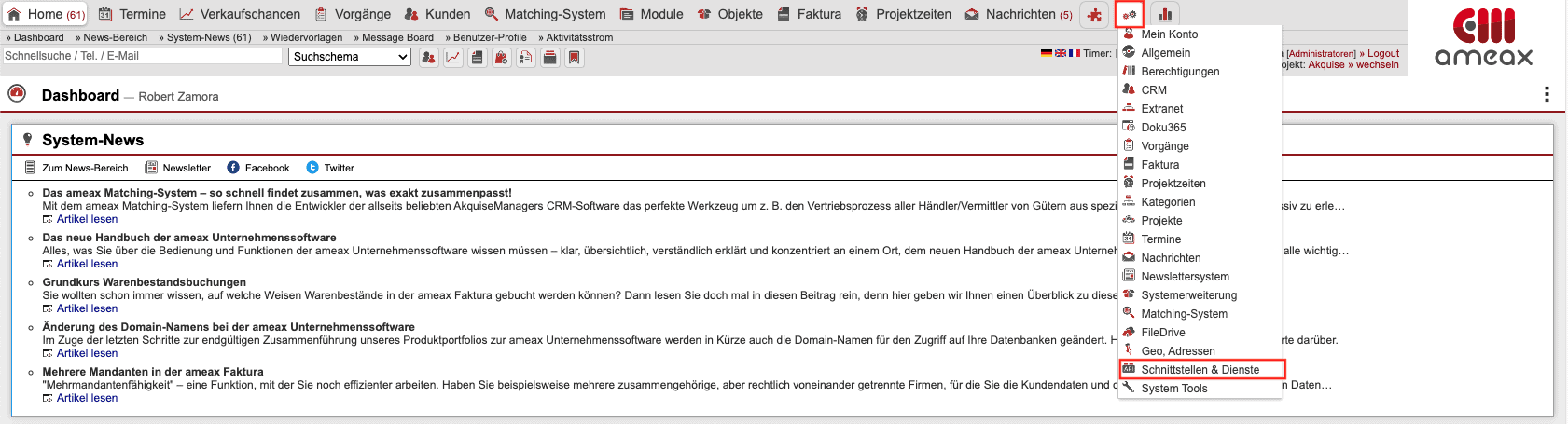Read the Grundkurs Warenbestandsbuchungen article
Viewport: 1568px width, 424px height.
pyautogui.click(x=87, y=308)
